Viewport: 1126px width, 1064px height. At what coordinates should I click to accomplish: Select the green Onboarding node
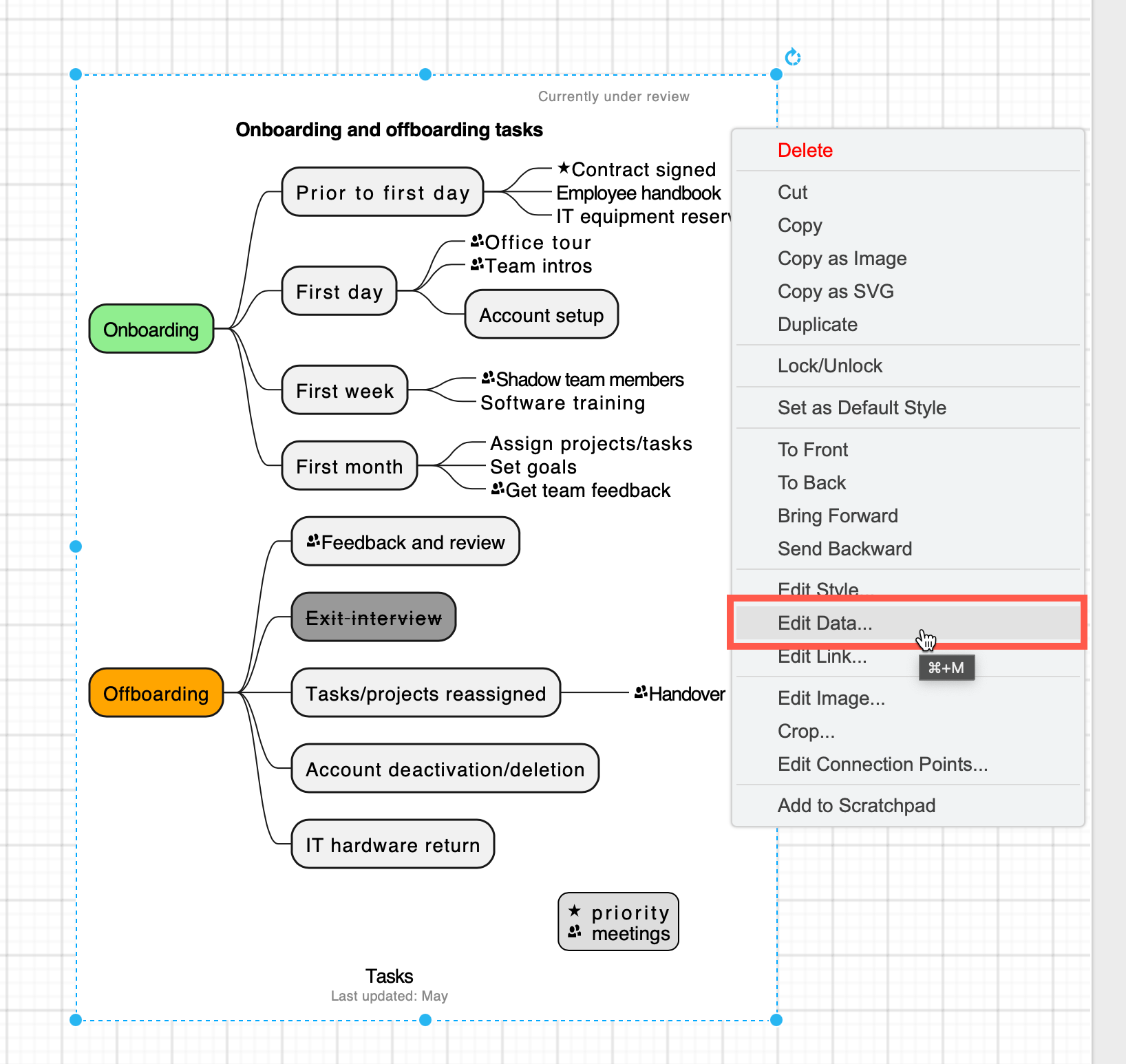click(x=151, y=329)
